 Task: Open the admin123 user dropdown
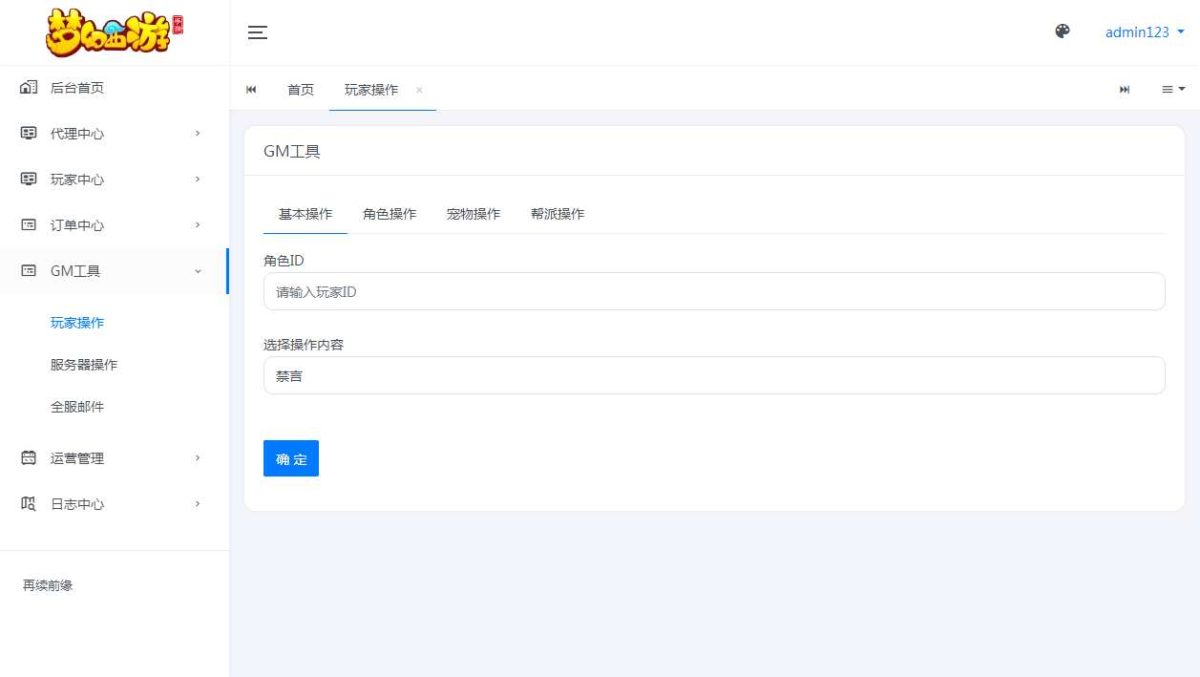tap(1145, 32)
